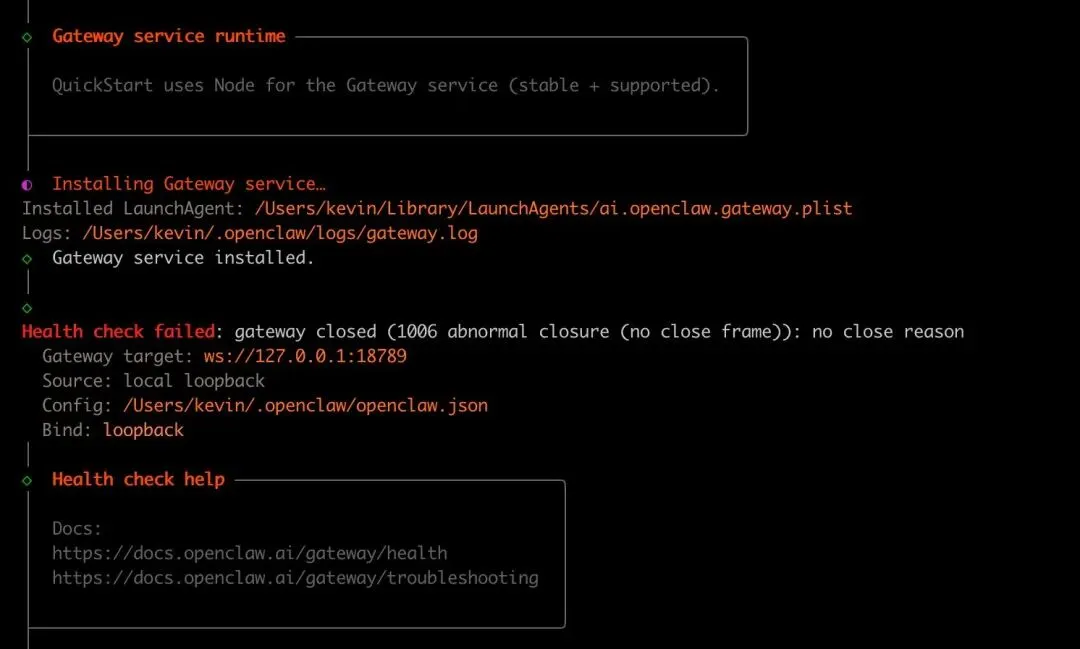Click the diamond marker beside Gateway service installed

[x=27, y=258]
